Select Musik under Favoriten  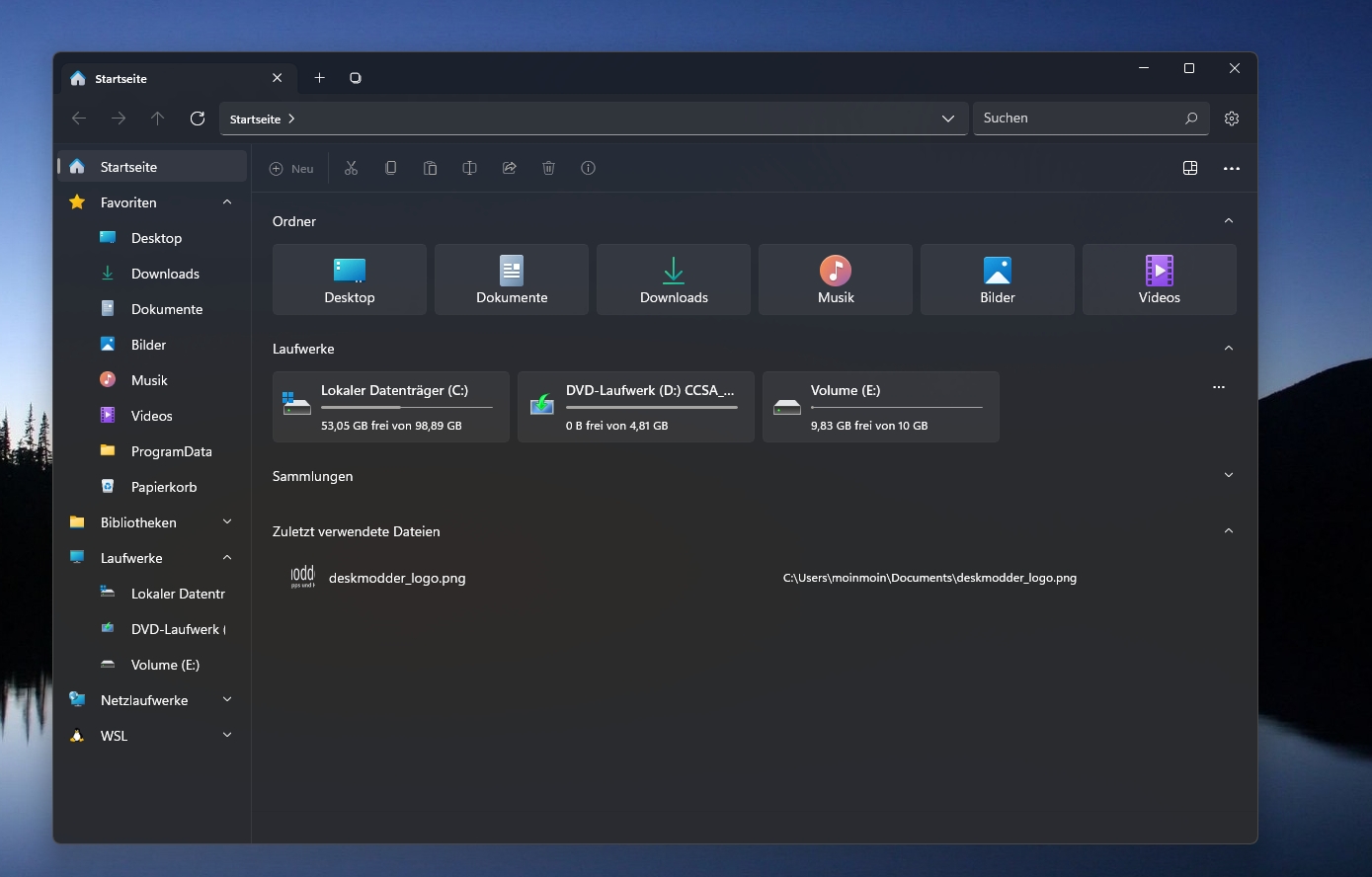point(152,380)
